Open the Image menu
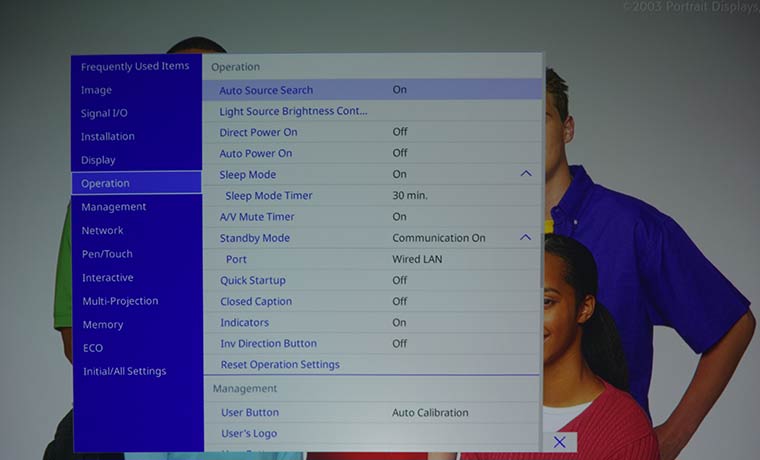Image resolution: width=760 pixels, height=460 pixels. 96,90
